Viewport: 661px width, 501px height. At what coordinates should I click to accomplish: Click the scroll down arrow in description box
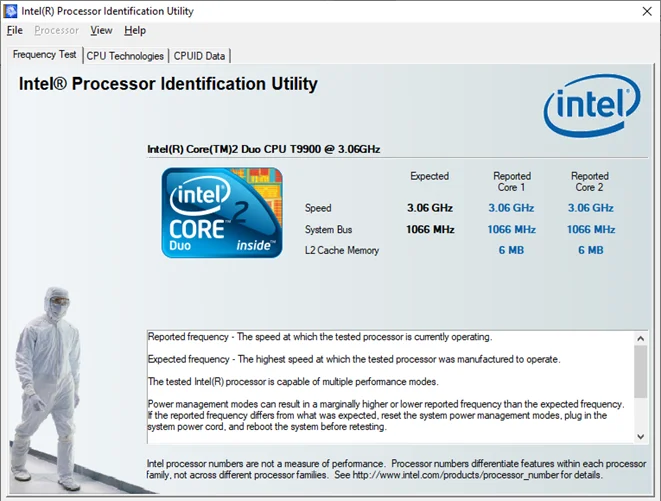[x=641, y=437]
